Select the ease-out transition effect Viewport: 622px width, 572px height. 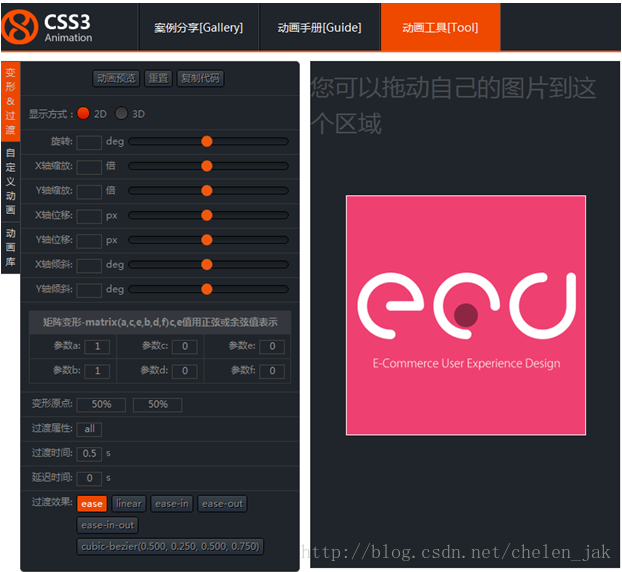coord(223,504)
